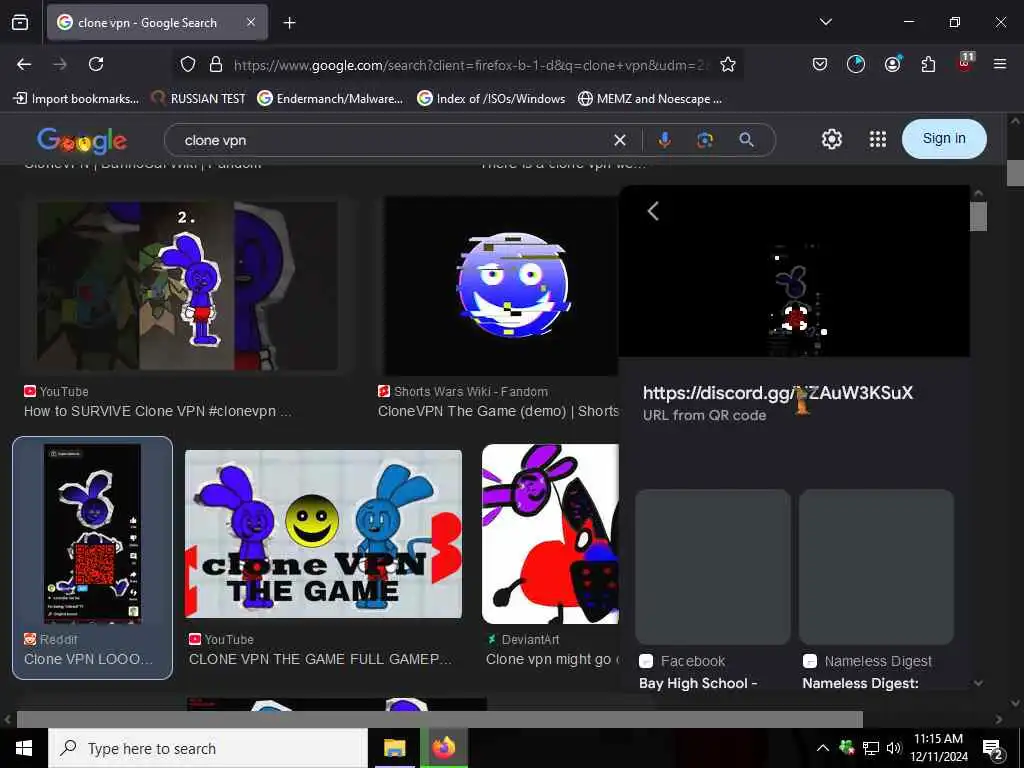The height and width of the screenshot is (768, 1024).
Task: Open the red extension with badge 11
Action: tap(965, 62)
